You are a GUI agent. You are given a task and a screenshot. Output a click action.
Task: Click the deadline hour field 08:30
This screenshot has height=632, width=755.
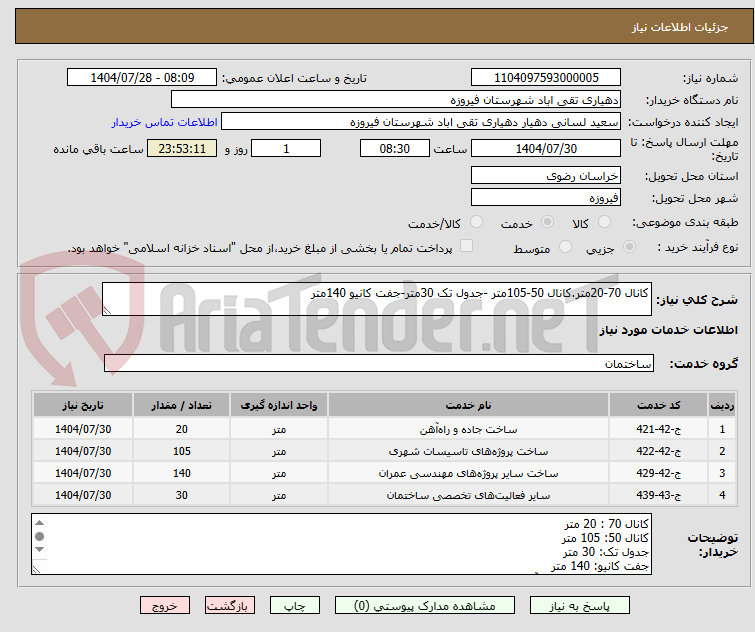(x=394, y=148)
